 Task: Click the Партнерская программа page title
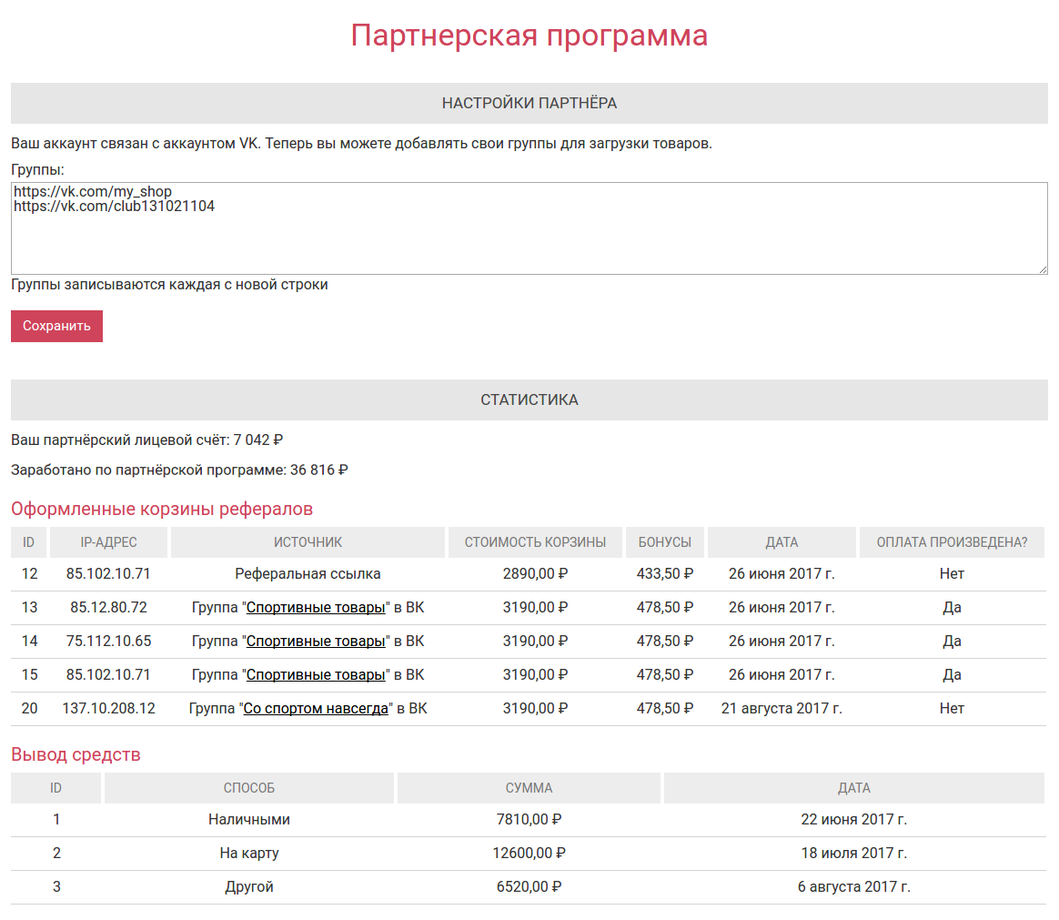click(529, 36)
